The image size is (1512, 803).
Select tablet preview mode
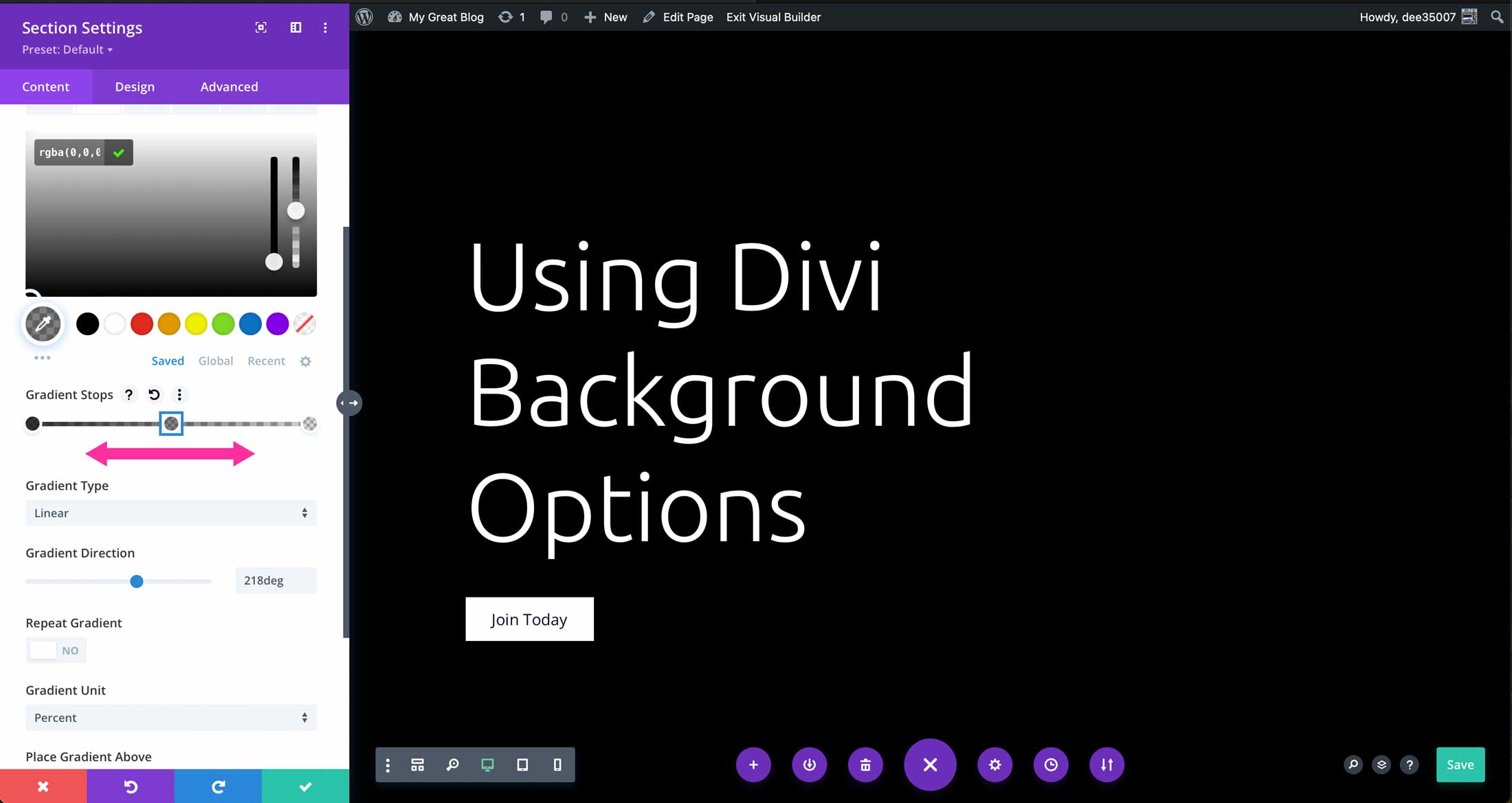click(522, 765)
